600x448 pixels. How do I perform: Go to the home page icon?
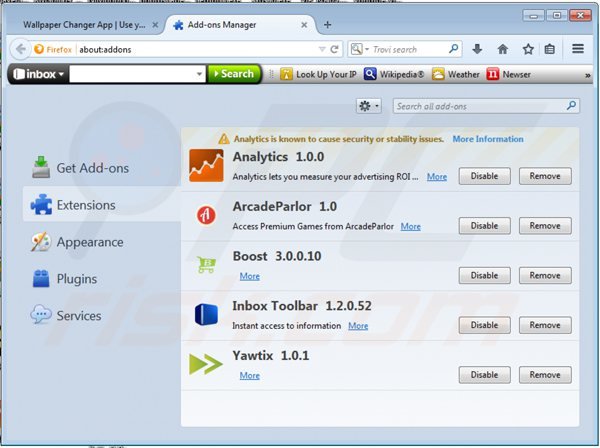(502, 49)
